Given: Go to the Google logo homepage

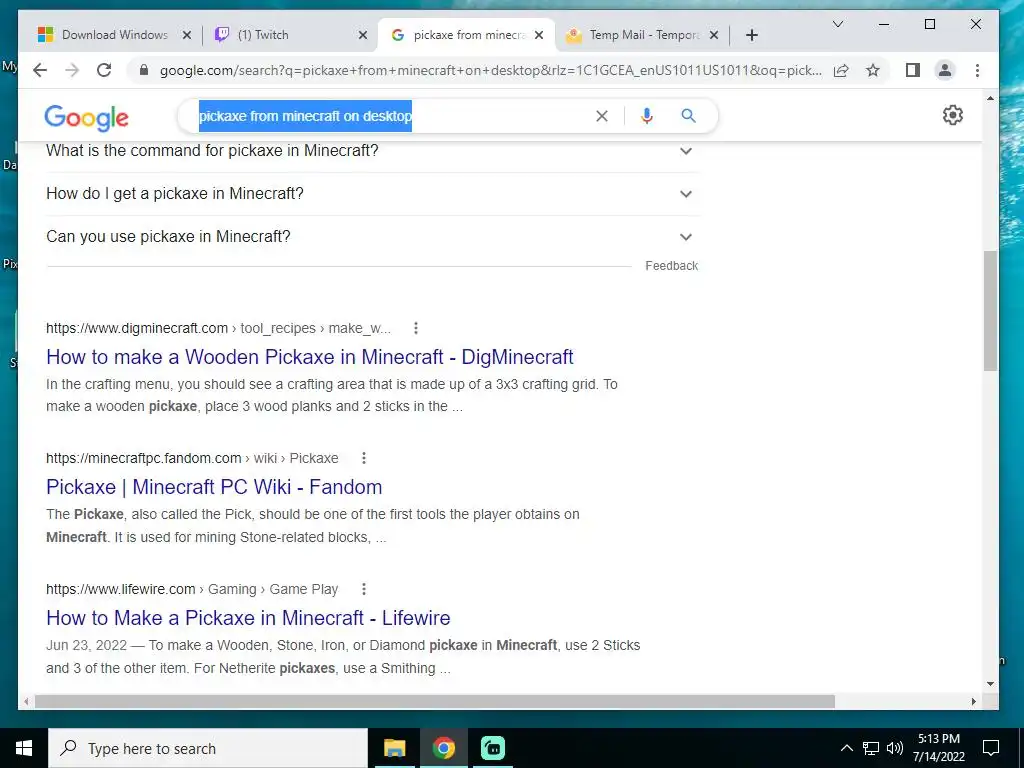Looking at the screenshot, I should click(x=86, y=118).
